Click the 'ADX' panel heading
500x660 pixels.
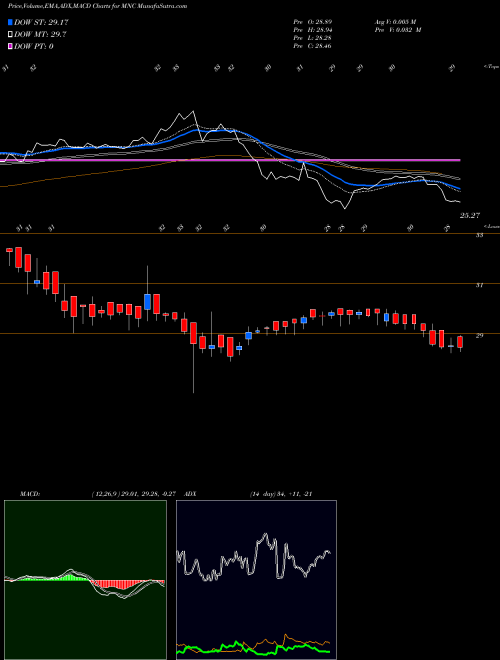[x=191, y=494]
